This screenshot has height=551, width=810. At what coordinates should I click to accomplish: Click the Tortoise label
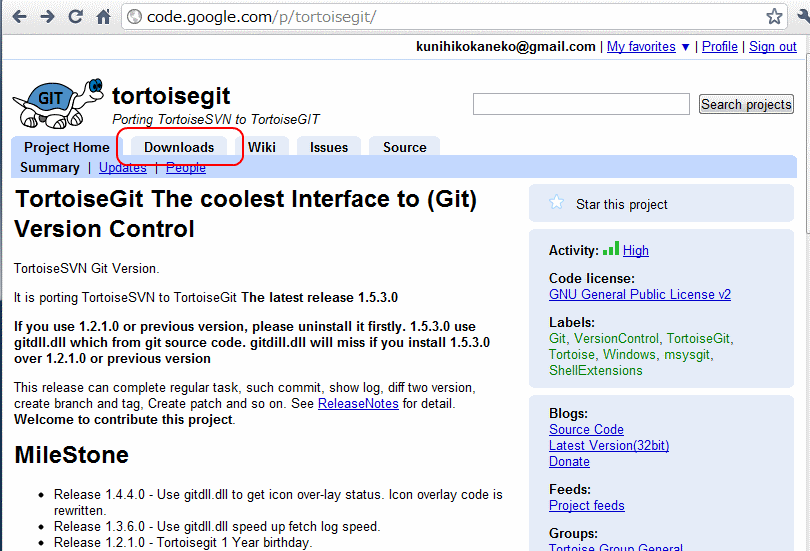tap(572, 354)
